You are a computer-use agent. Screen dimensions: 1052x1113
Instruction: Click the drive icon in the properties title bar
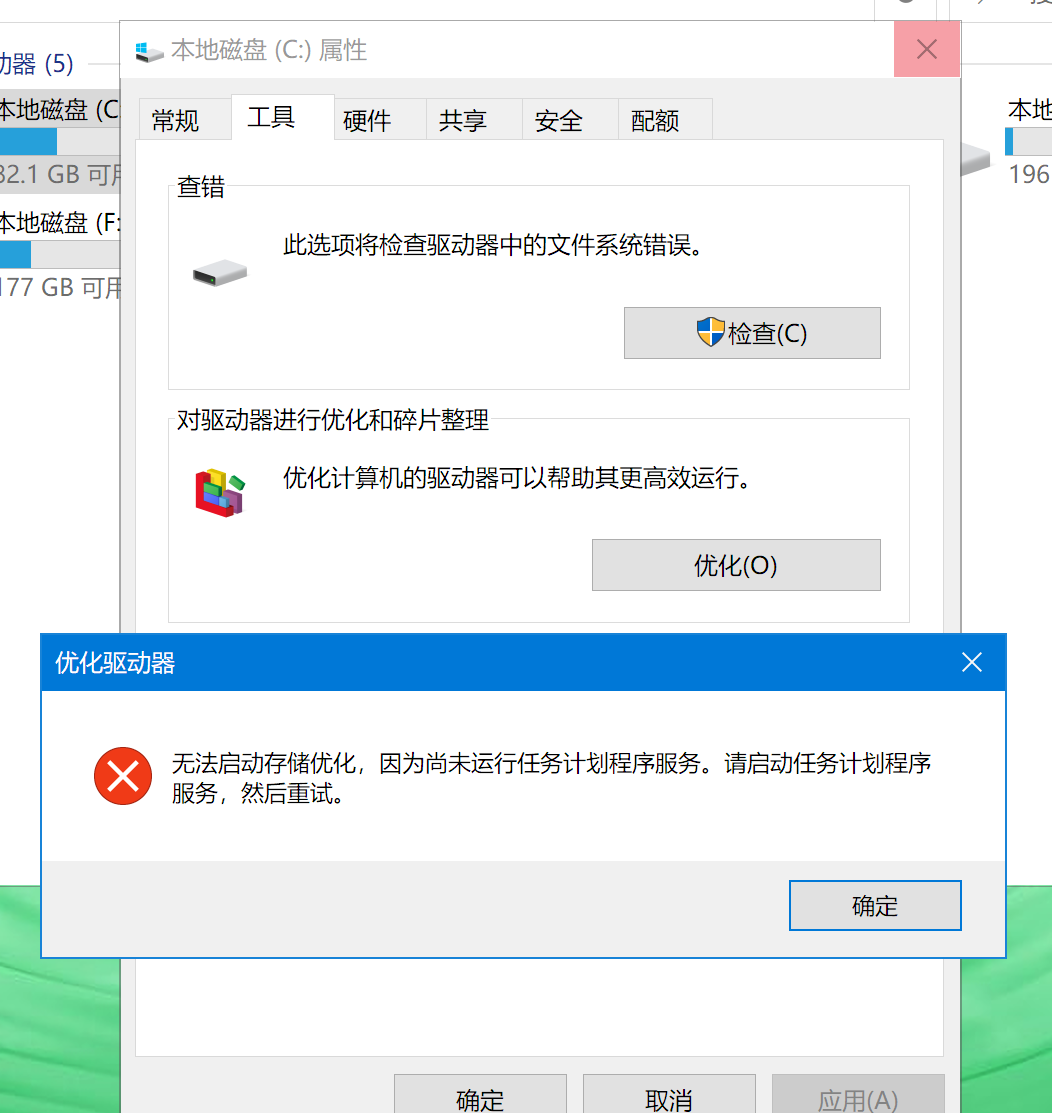149,51
